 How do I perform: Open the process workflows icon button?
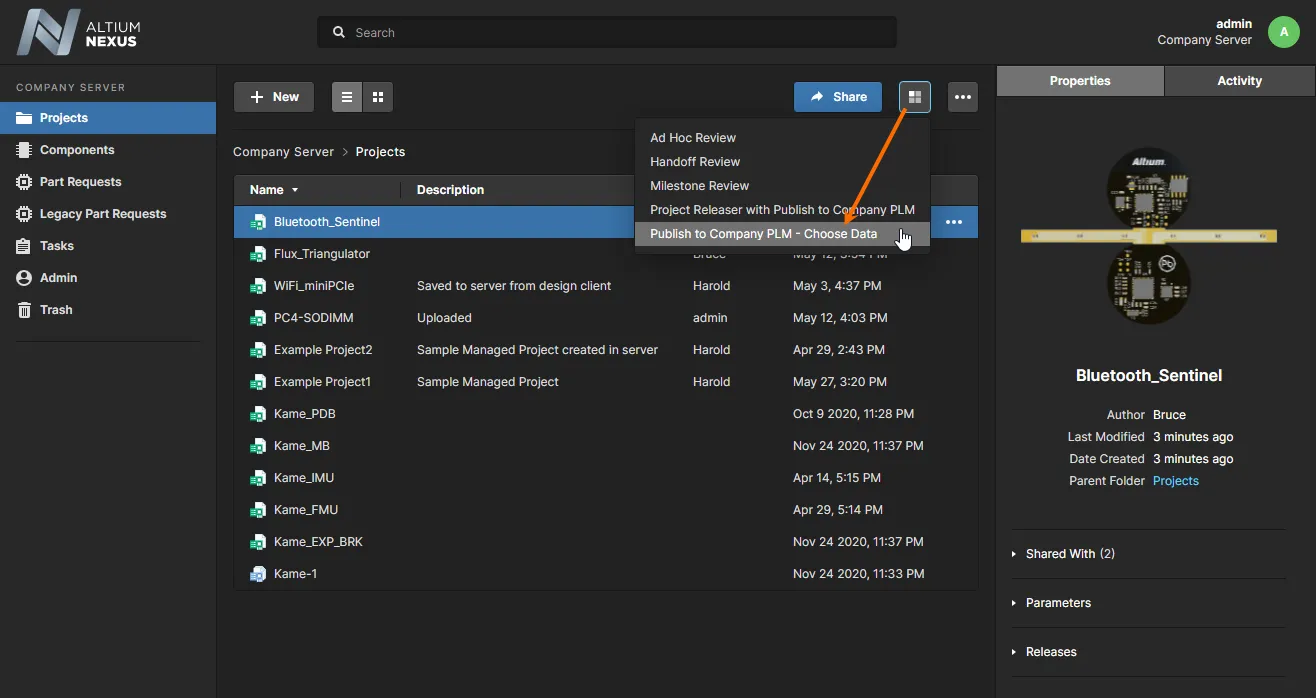tap(915, 97)
